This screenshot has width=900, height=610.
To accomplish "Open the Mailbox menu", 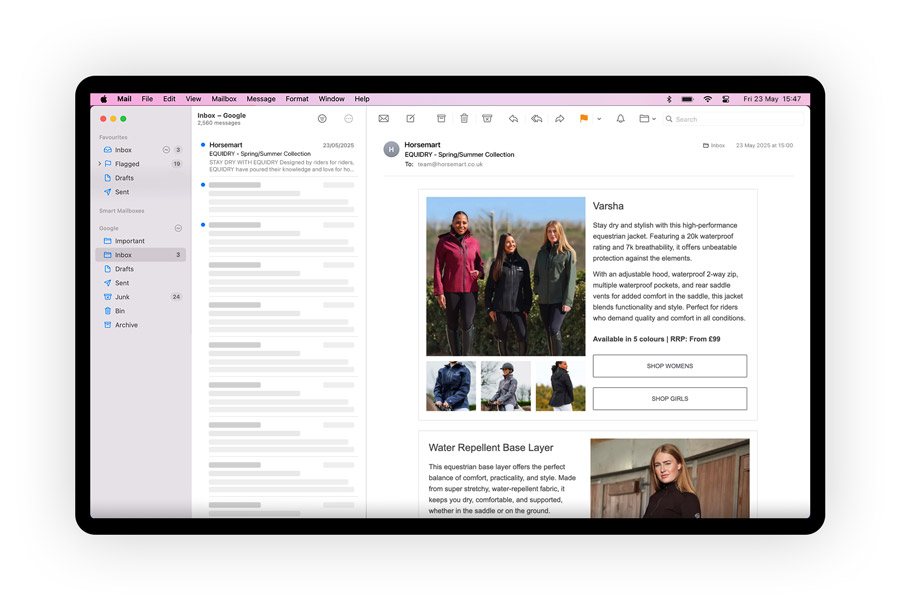I will pyautogui.click(x=224, y=99).
